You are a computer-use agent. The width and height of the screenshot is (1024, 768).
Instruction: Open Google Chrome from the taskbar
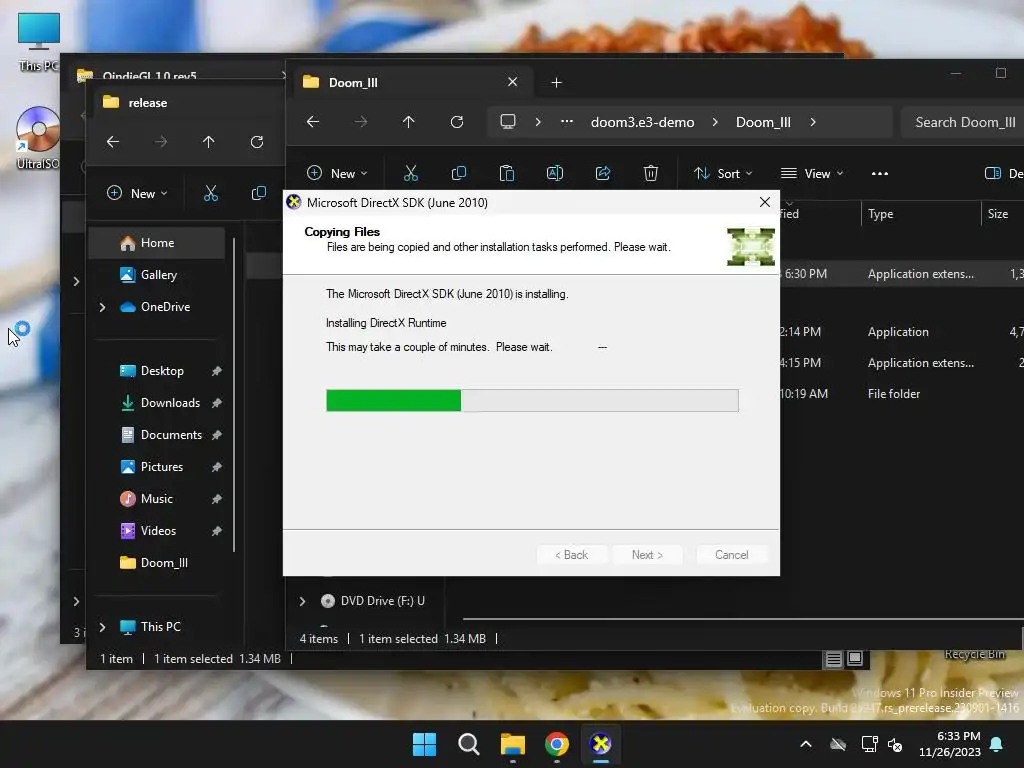pos(556,744)
